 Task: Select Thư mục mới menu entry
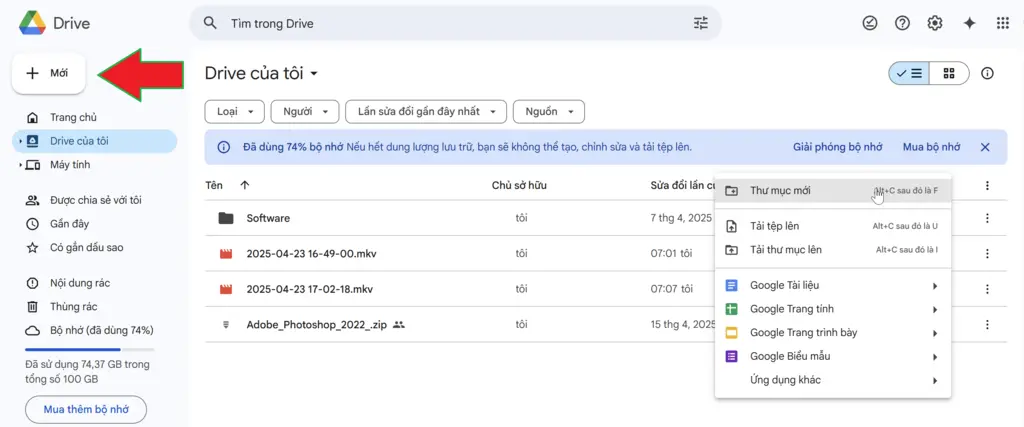[780, 191]
